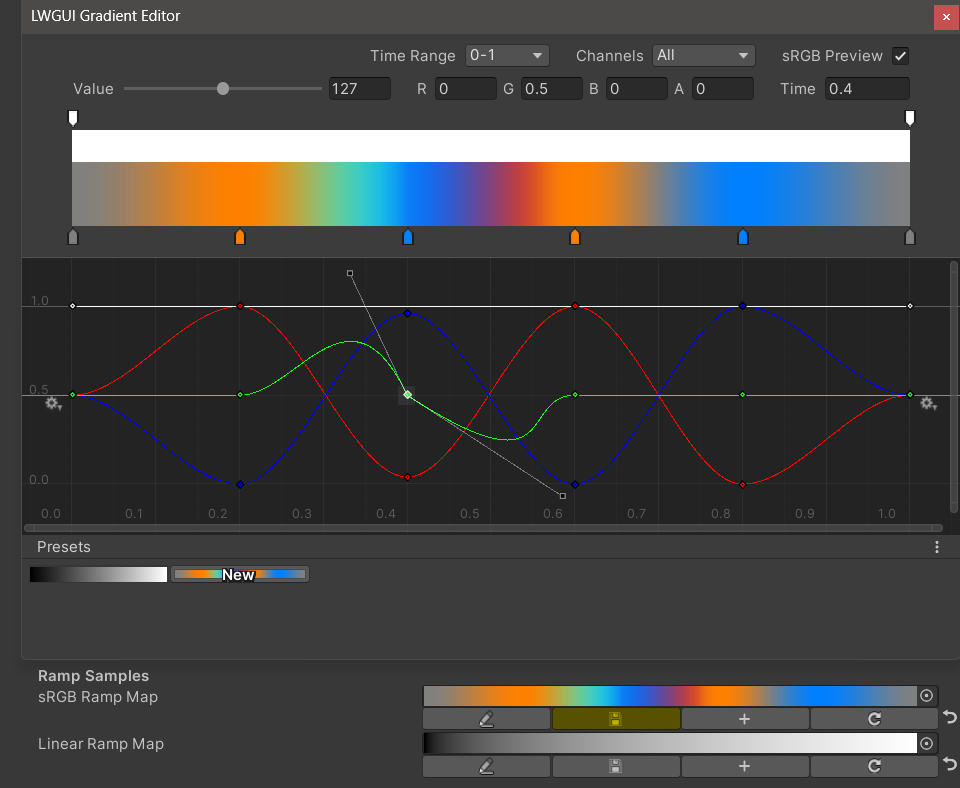Click the edit pencil for sRGB Ramp Map

486,719
